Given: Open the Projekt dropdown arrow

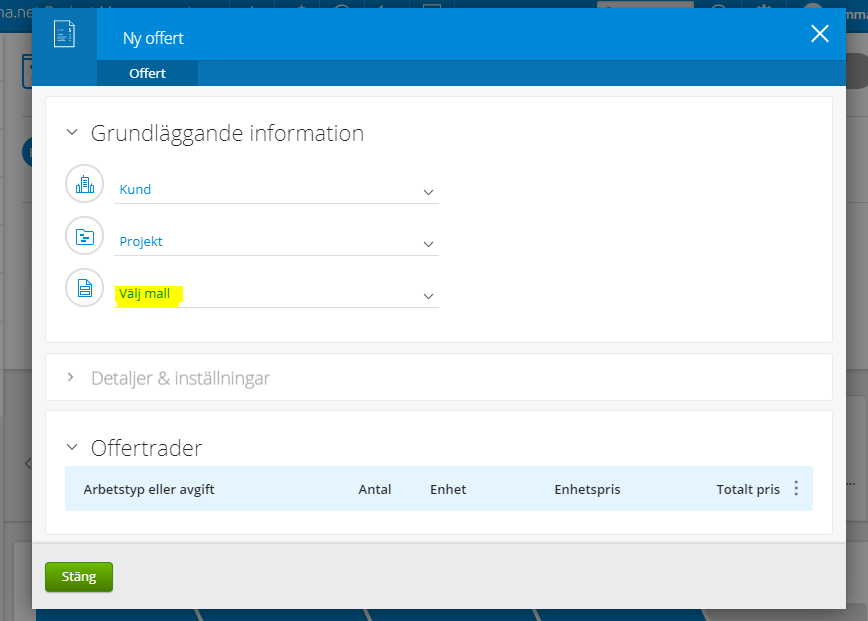Looking at the screenshot, I should [x=428, y=245].
